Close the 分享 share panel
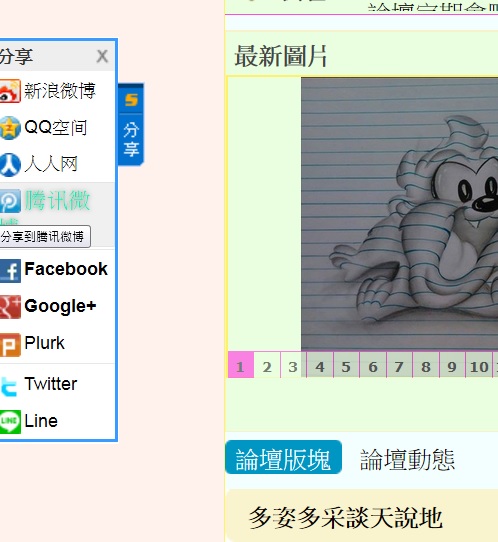498x542 pixels. (x=102, y=56)
